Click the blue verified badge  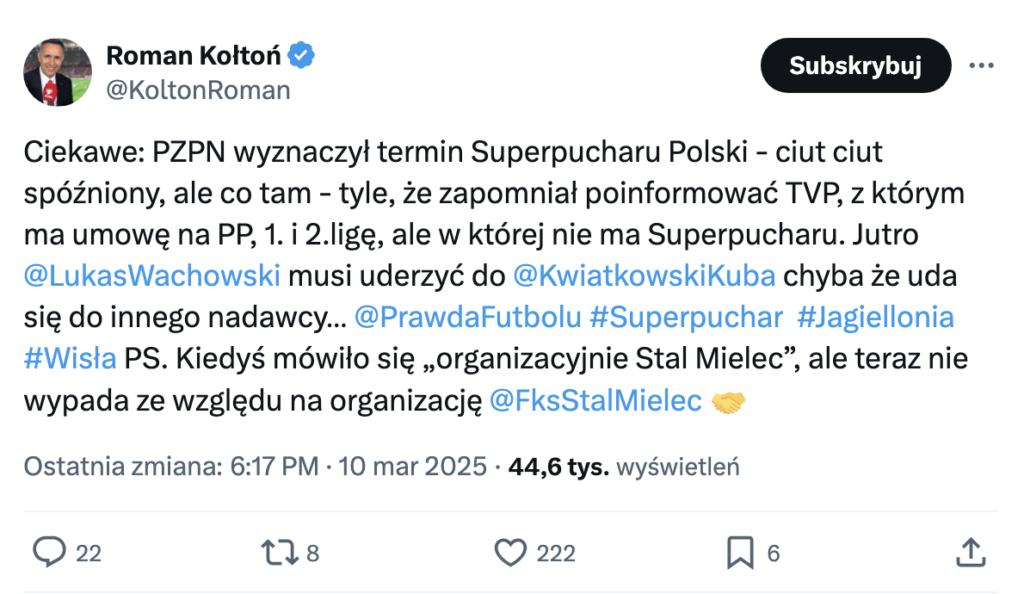pos(303,55)
